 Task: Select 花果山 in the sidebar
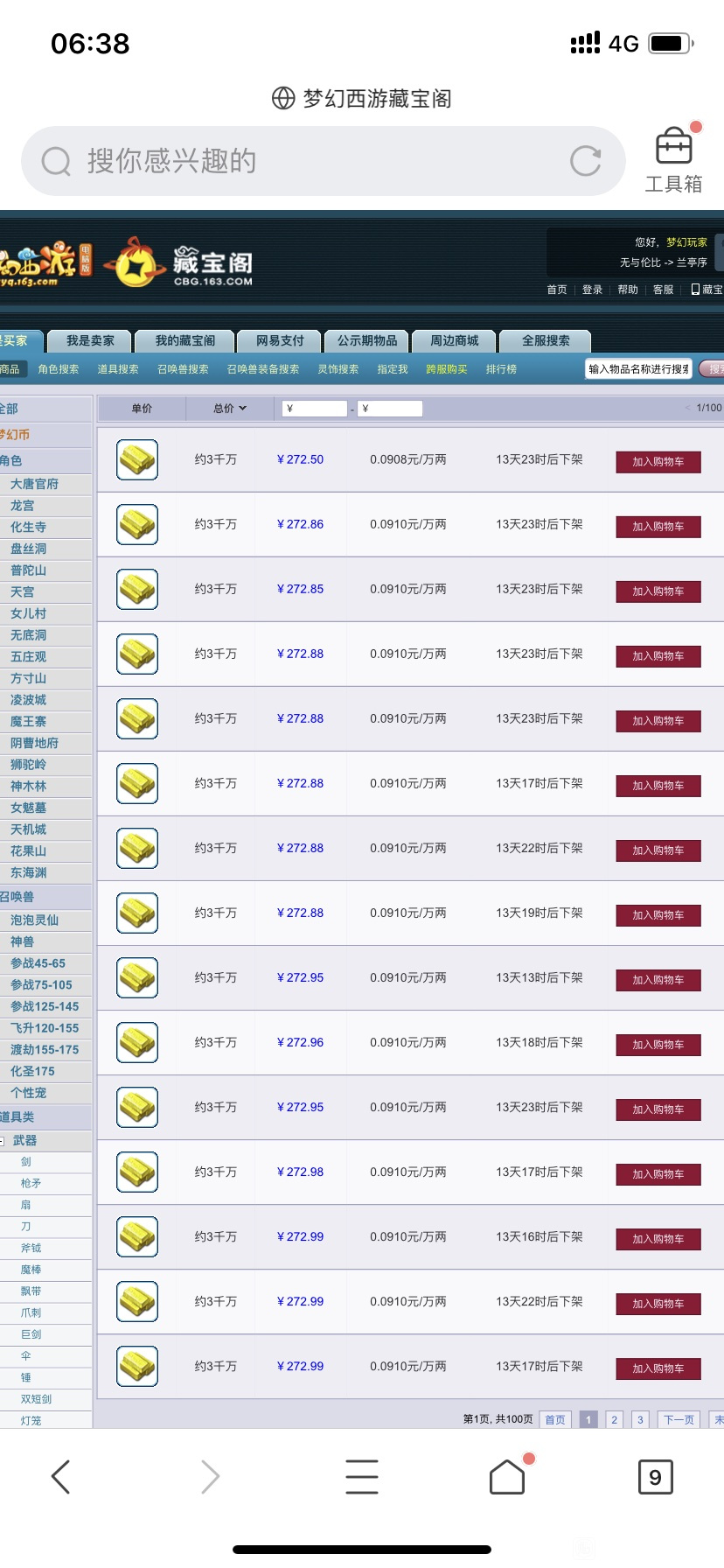(29, 851)
